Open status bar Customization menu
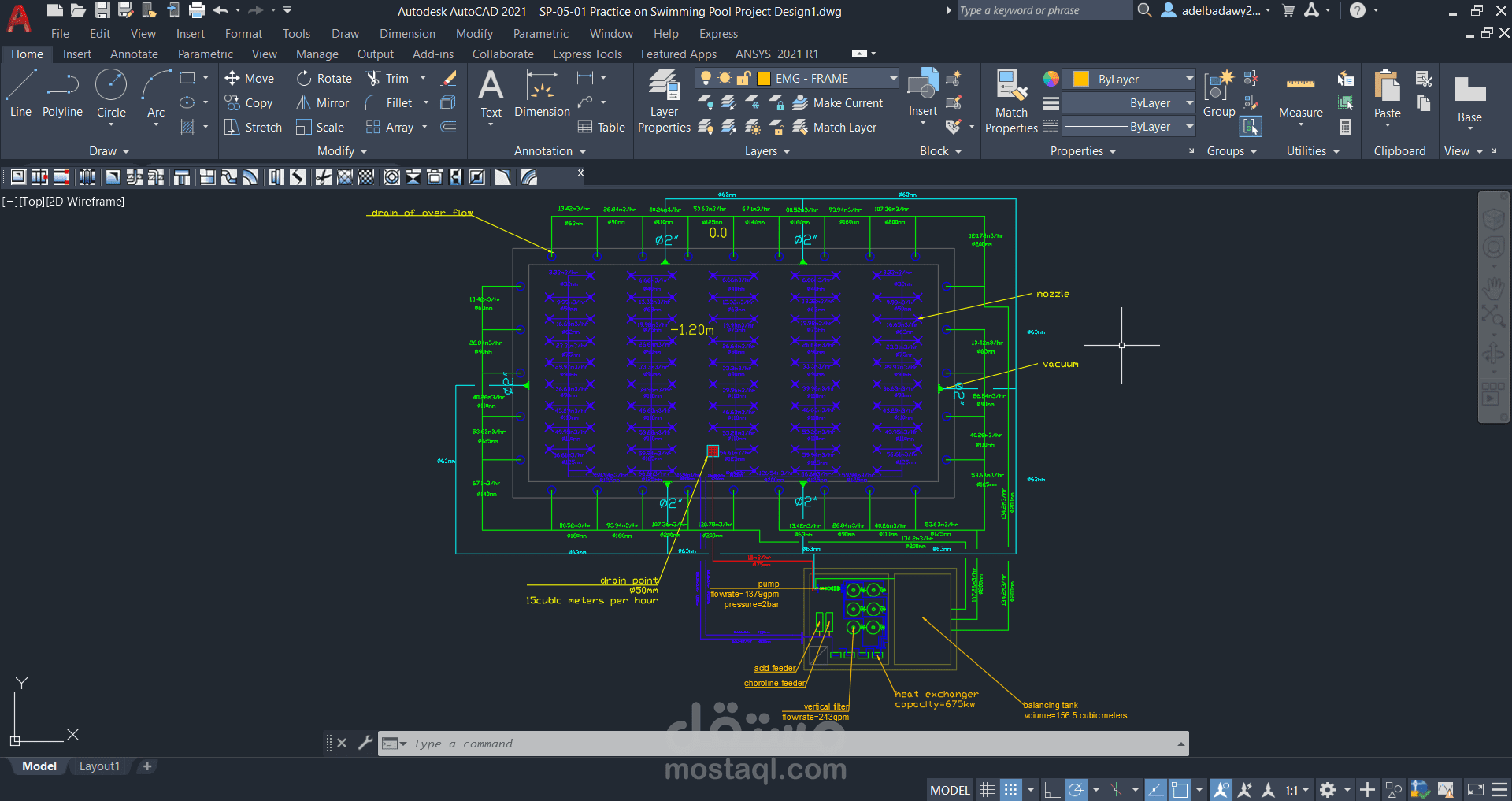Image resolution: width=1512 pixels, height=801 pixels. pyautogui.click(x=1499, y=790)
